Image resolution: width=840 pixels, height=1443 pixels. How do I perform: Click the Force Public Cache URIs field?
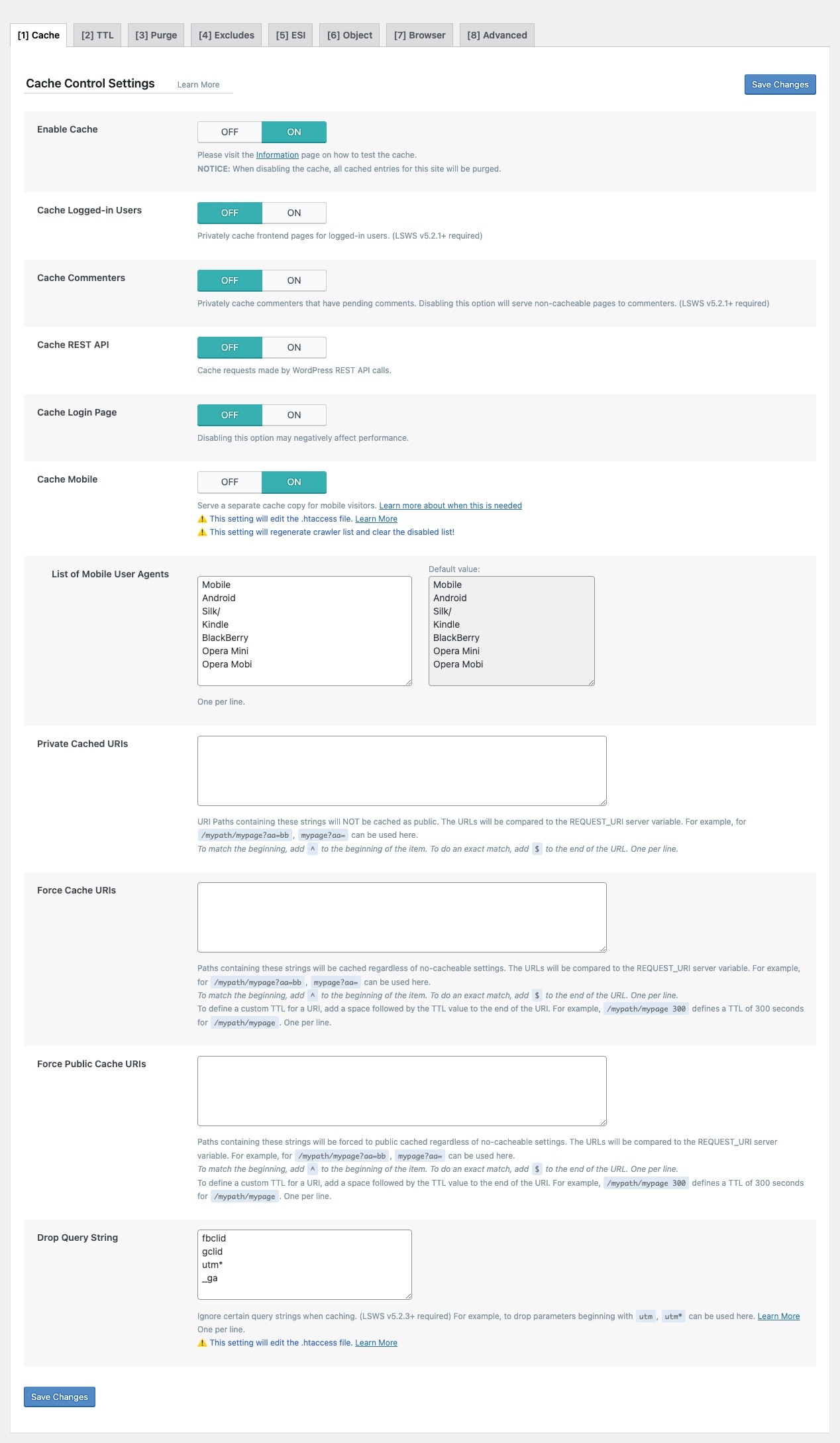[x=401, y=1090]
